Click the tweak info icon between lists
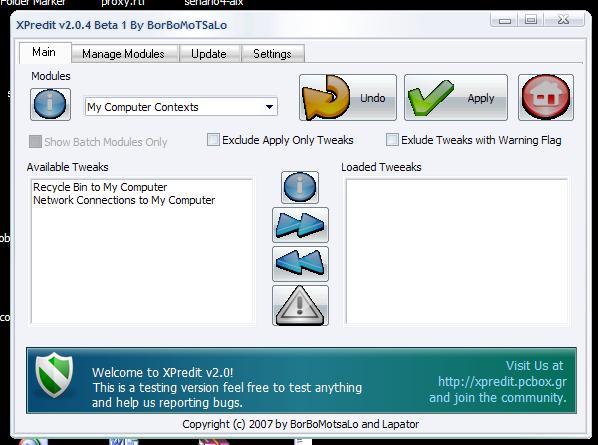598x445 pixels. 300,187
